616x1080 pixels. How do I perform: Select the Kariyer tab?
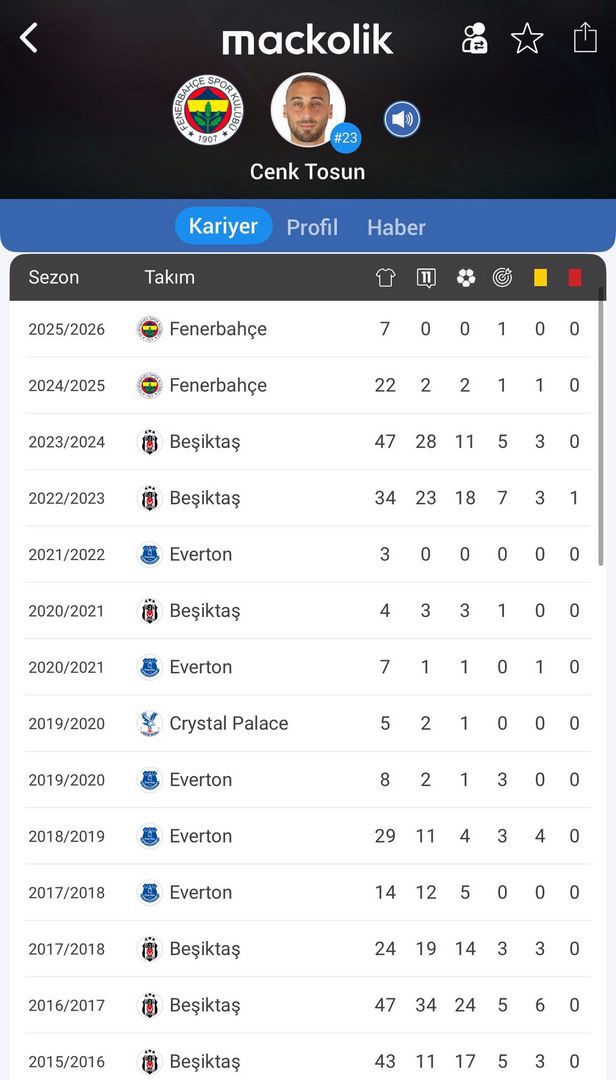pyautogui.click(x=223, y=226)
